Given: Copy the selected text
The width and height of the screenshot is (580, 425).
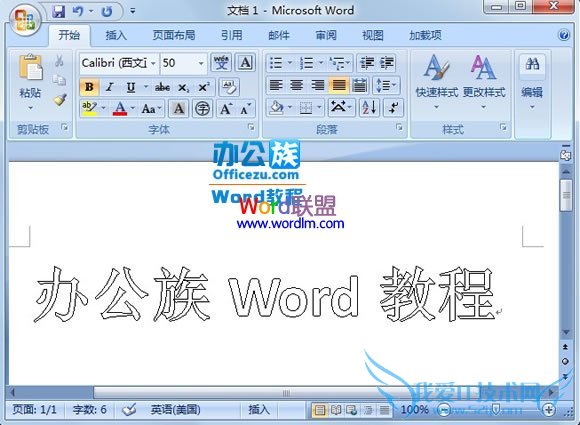Looking at the screenshot, I should (x=59, y=80).
